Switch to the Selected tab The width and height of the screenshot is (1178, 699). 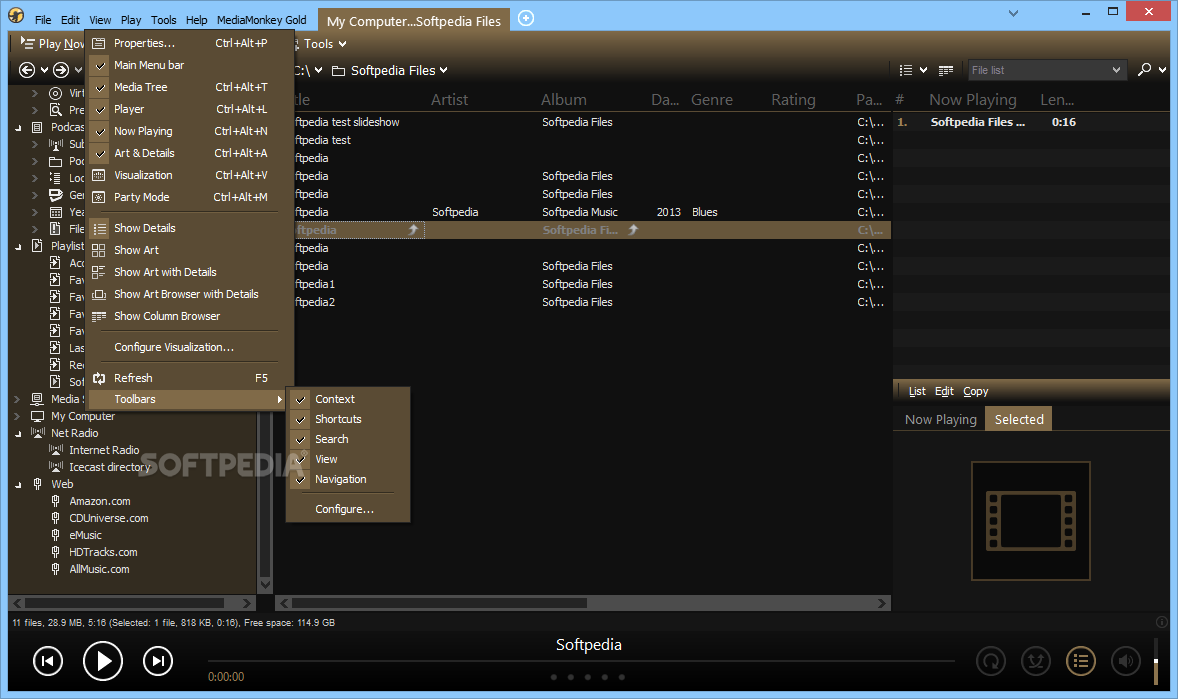click(x=1019, y=419)
